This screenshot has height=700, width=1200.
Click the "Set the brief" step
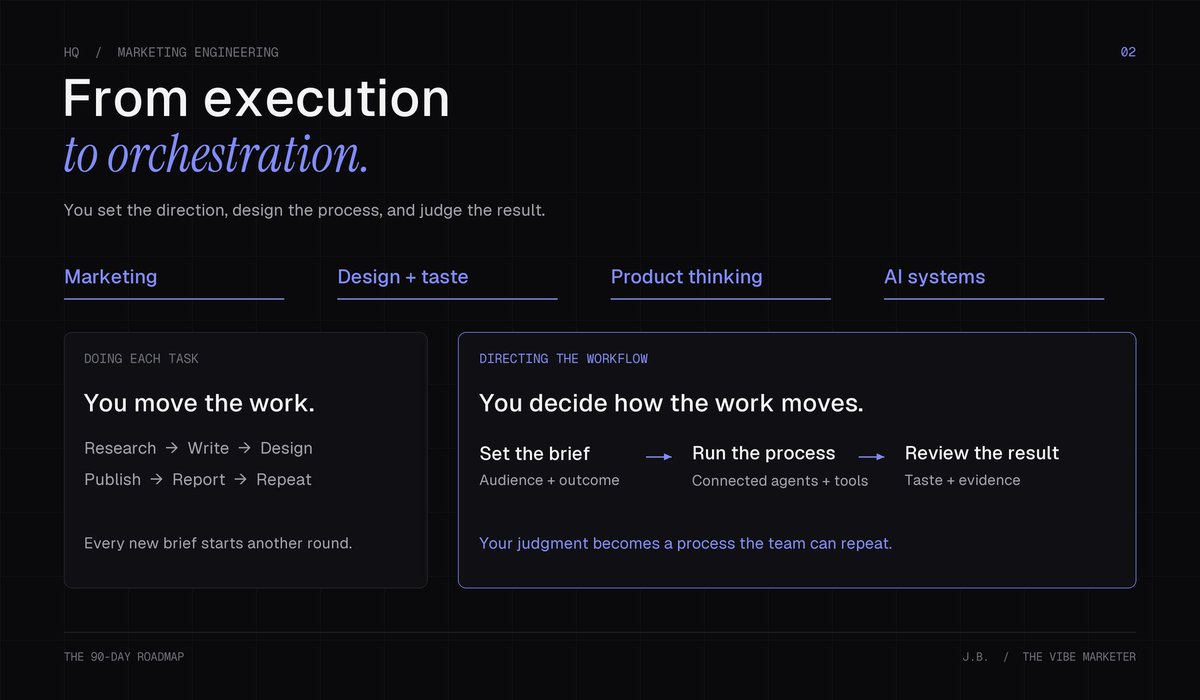(534, 453)
